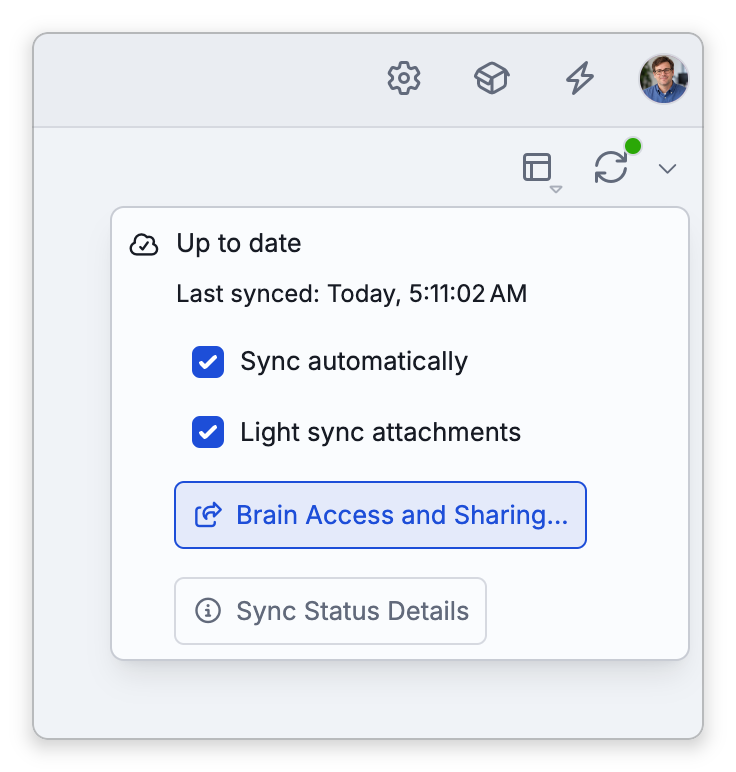Screen dimensions: 736x772
Task: Open the settings gear icon
Action: pos(404,78)
